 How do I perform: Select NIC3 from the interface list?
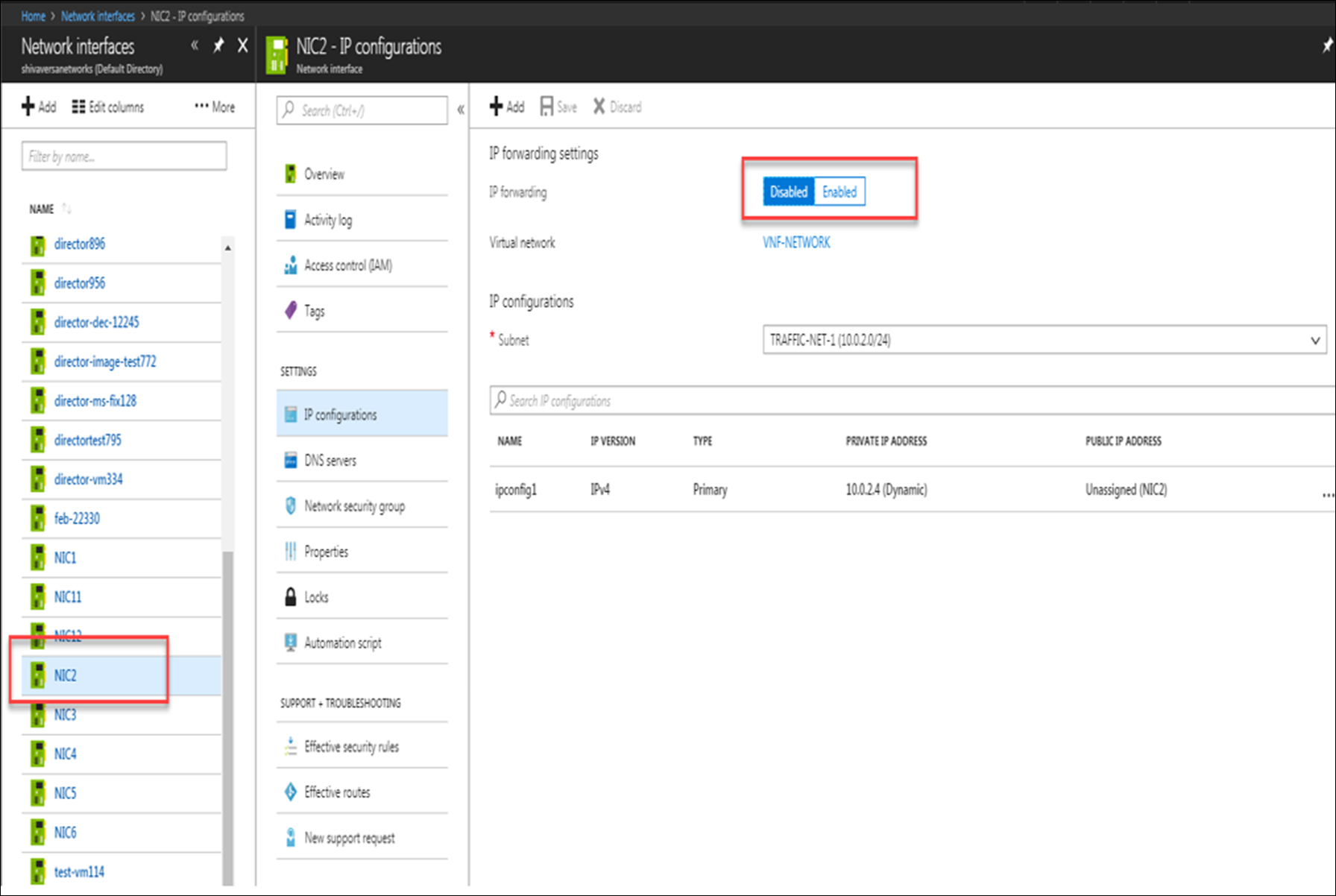65,714
